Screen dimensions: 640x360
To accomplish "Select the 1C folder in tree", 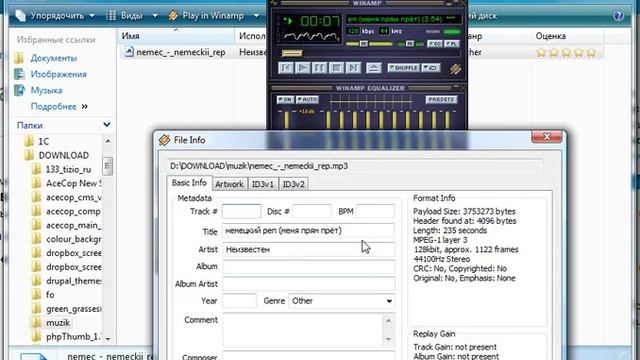I will (x=43, y=142).
